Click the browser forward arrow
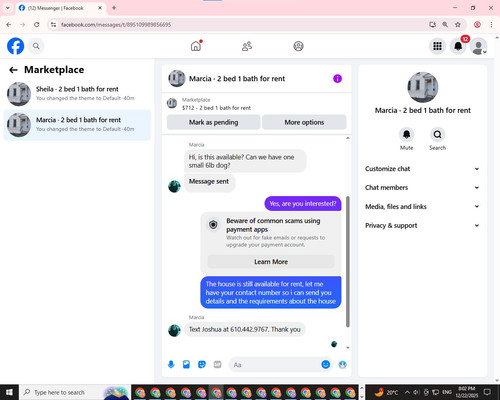The height and width of the screenshot is (400, 500). pyautogui.click(x=23, y=24)
